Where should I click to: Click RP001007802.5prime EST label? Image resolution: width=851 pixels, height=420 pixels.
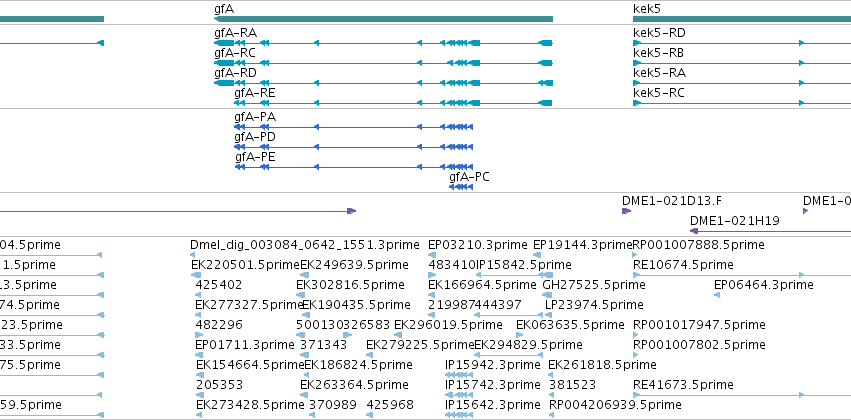699,345
